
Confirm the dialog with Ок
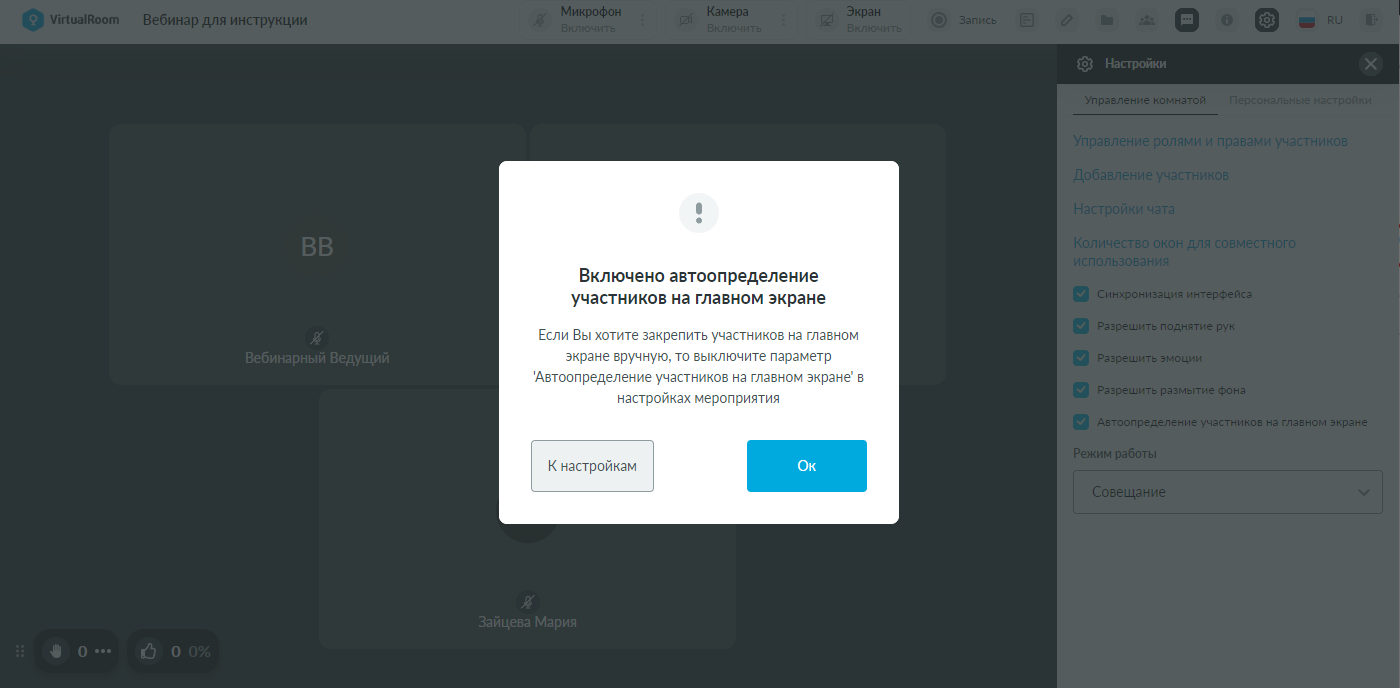(807, 466)
